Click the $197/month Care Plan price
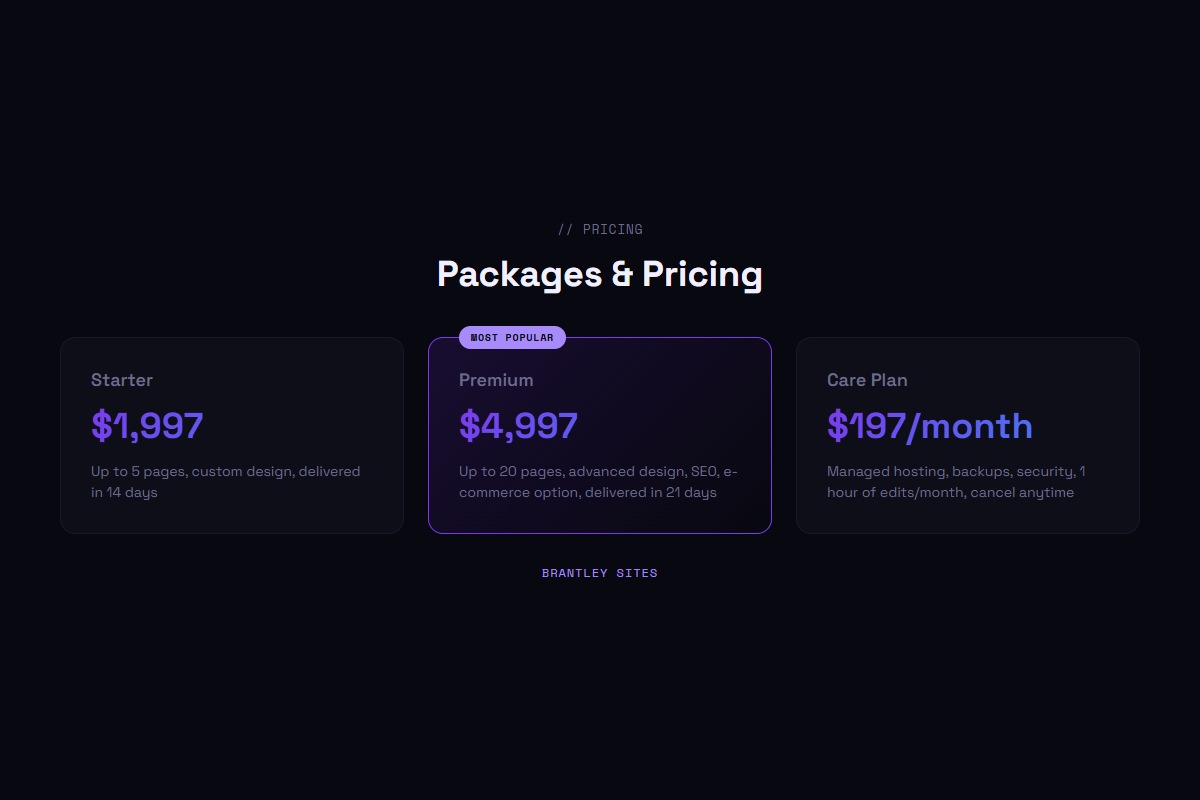 tap(929, 425)
